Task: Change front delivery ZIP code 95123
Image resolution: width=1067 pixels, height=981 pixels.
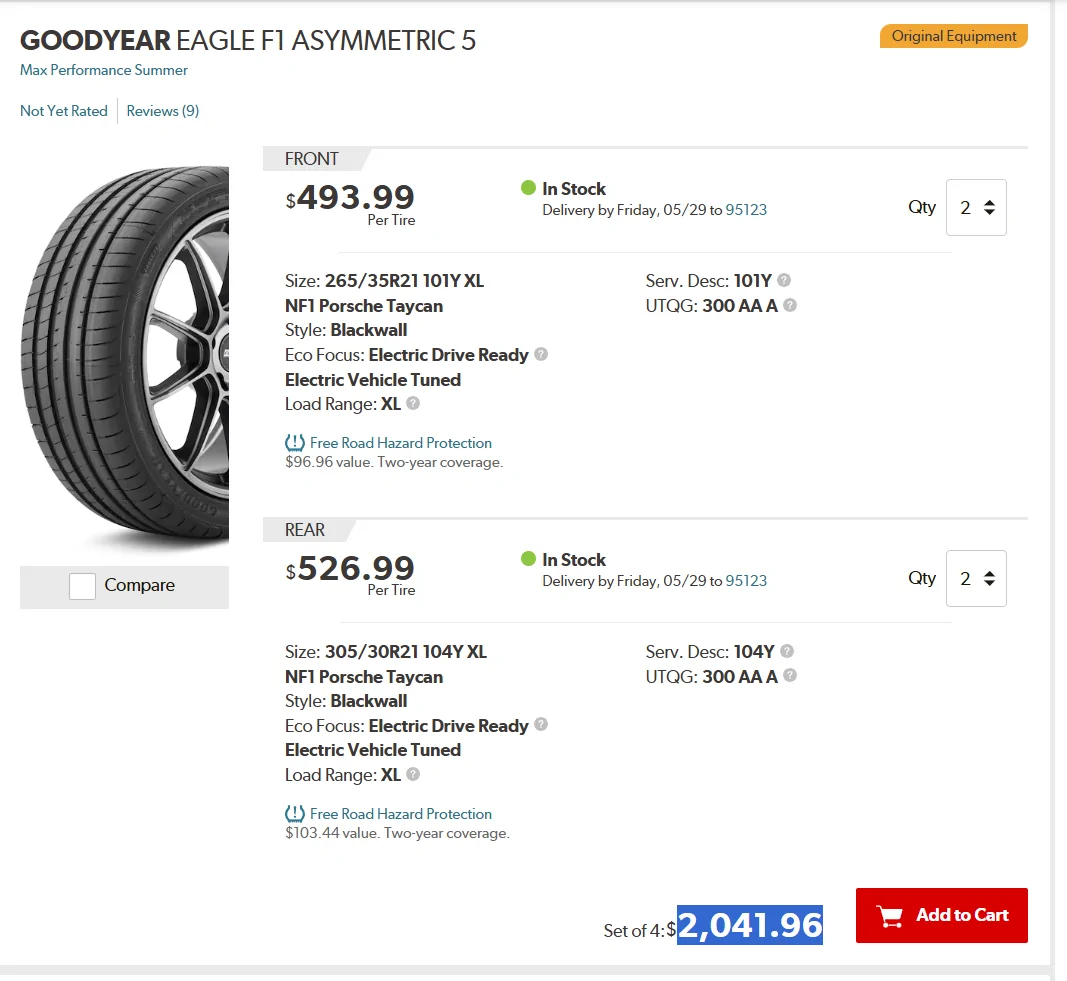Action: click(746, 210)
